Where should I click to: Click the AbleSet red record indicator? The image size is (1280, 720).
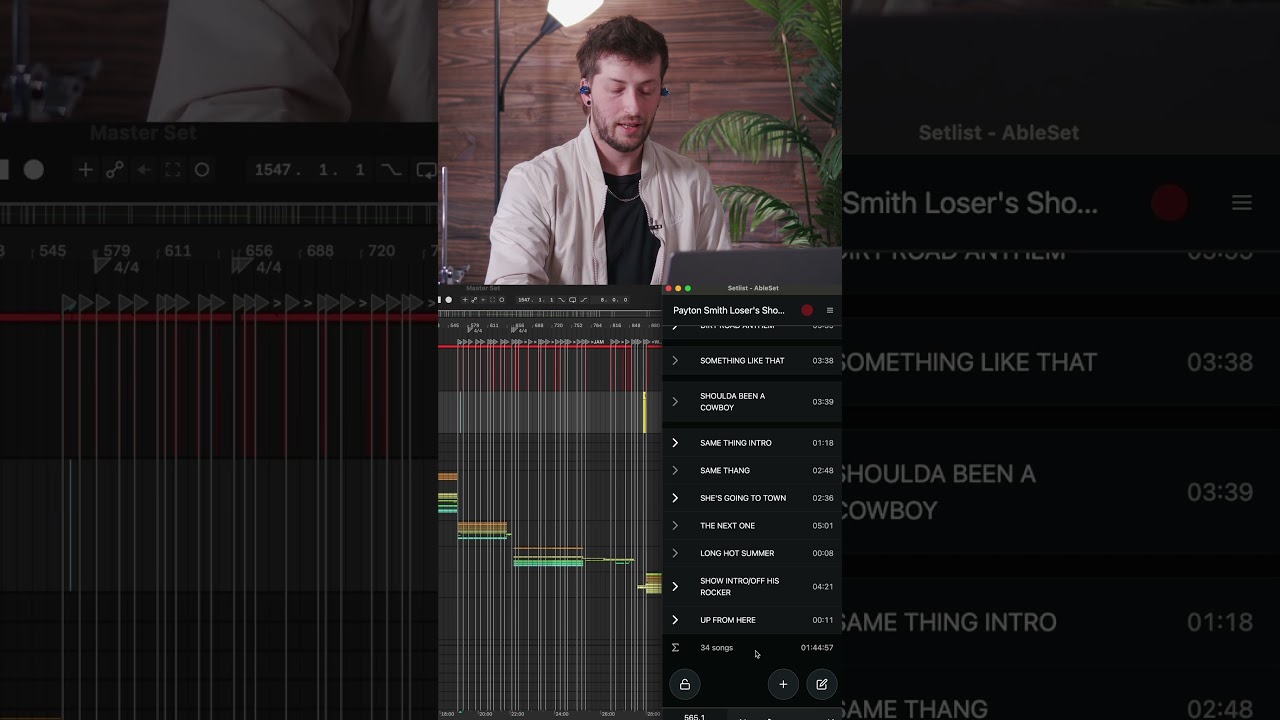point(807,311)
